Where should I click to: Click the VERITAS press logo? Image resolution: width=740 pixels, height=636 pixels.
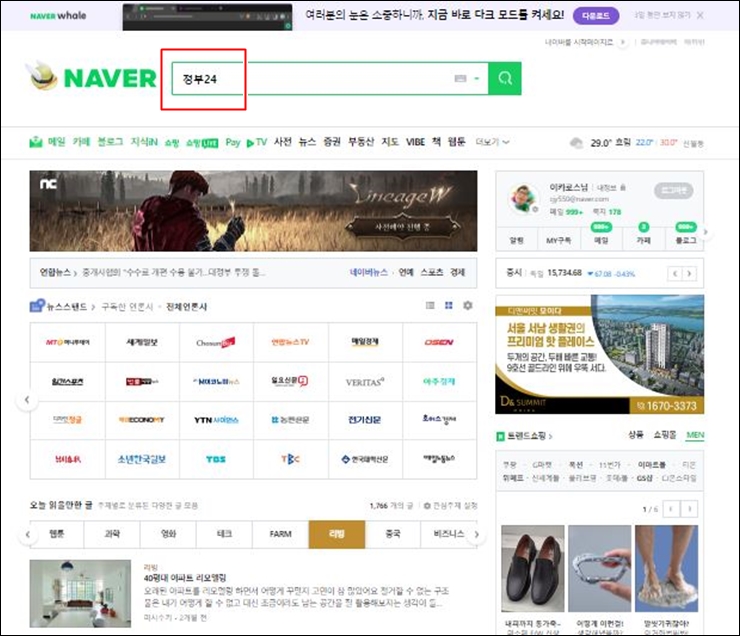pyautogui.click(x=365, y=382)
